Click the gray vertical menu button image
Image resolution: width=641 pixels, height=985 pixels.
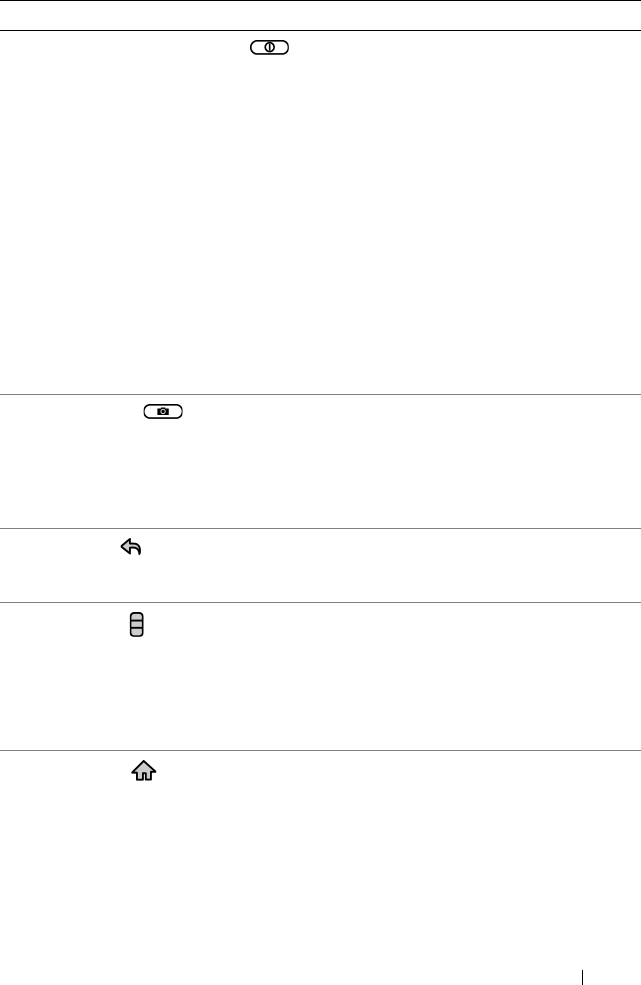click(x=136, y=624)
